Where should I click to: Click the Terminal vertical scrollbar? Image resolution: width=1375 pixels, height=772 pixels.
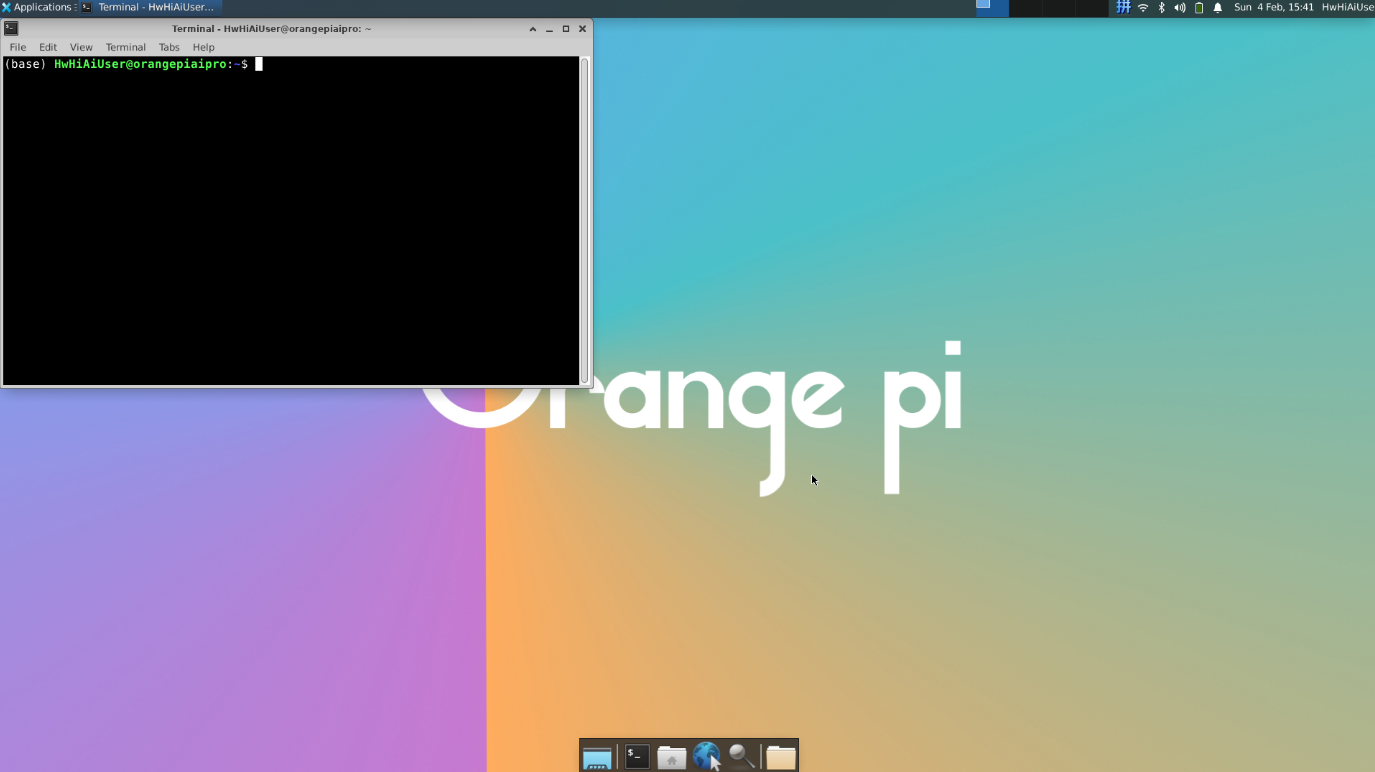[584, 220]
